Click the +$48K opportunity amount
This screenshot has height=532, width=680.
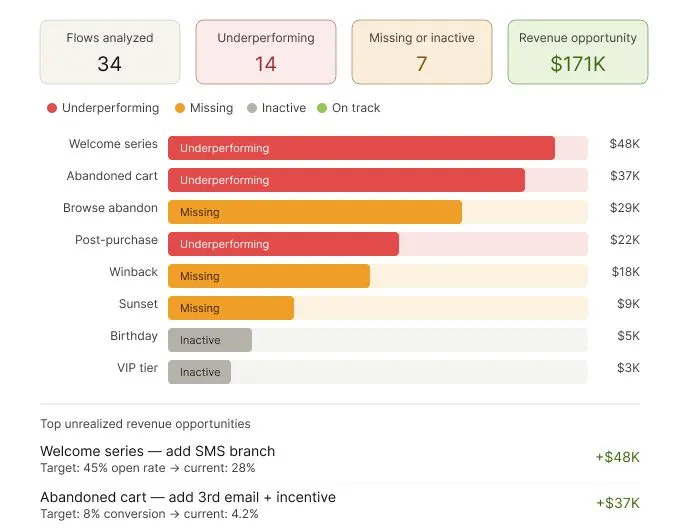coord(618,457)
